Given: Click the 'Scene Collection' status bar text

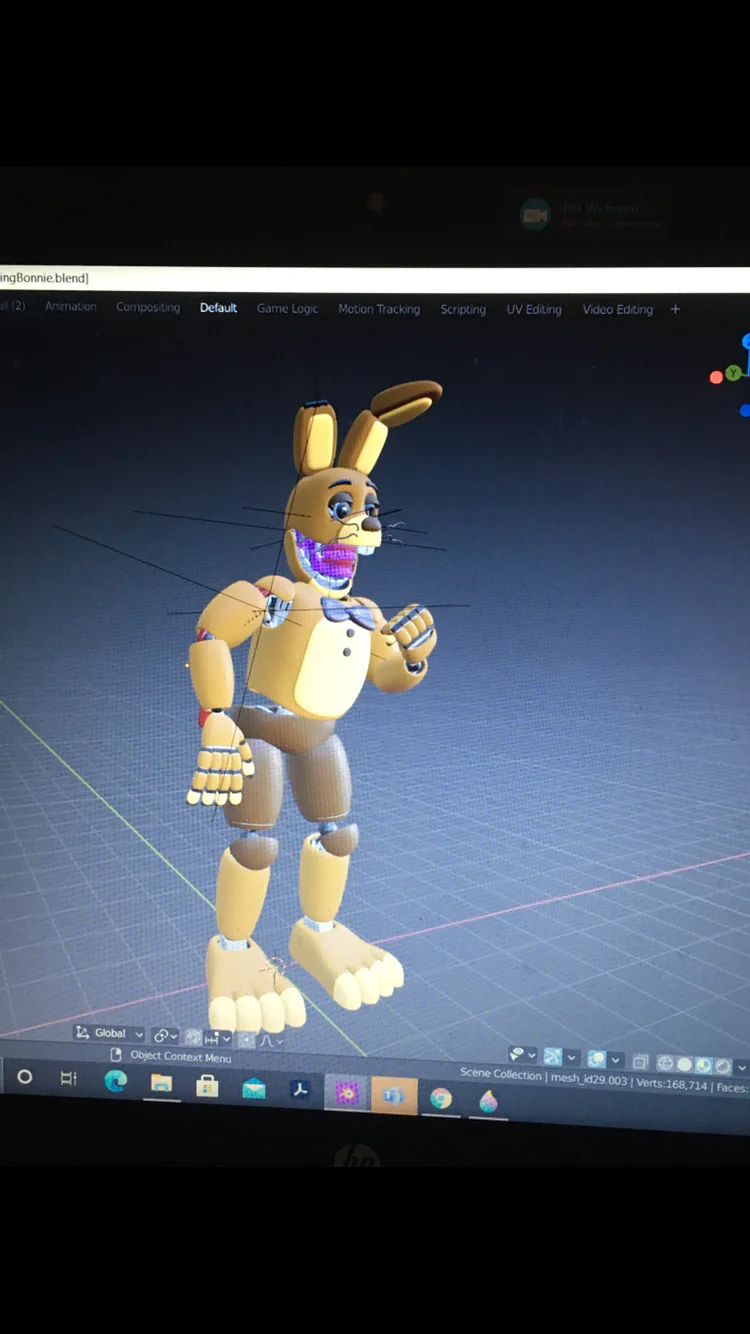Looking at the screenshot, I should click(x=500, y=1073).
